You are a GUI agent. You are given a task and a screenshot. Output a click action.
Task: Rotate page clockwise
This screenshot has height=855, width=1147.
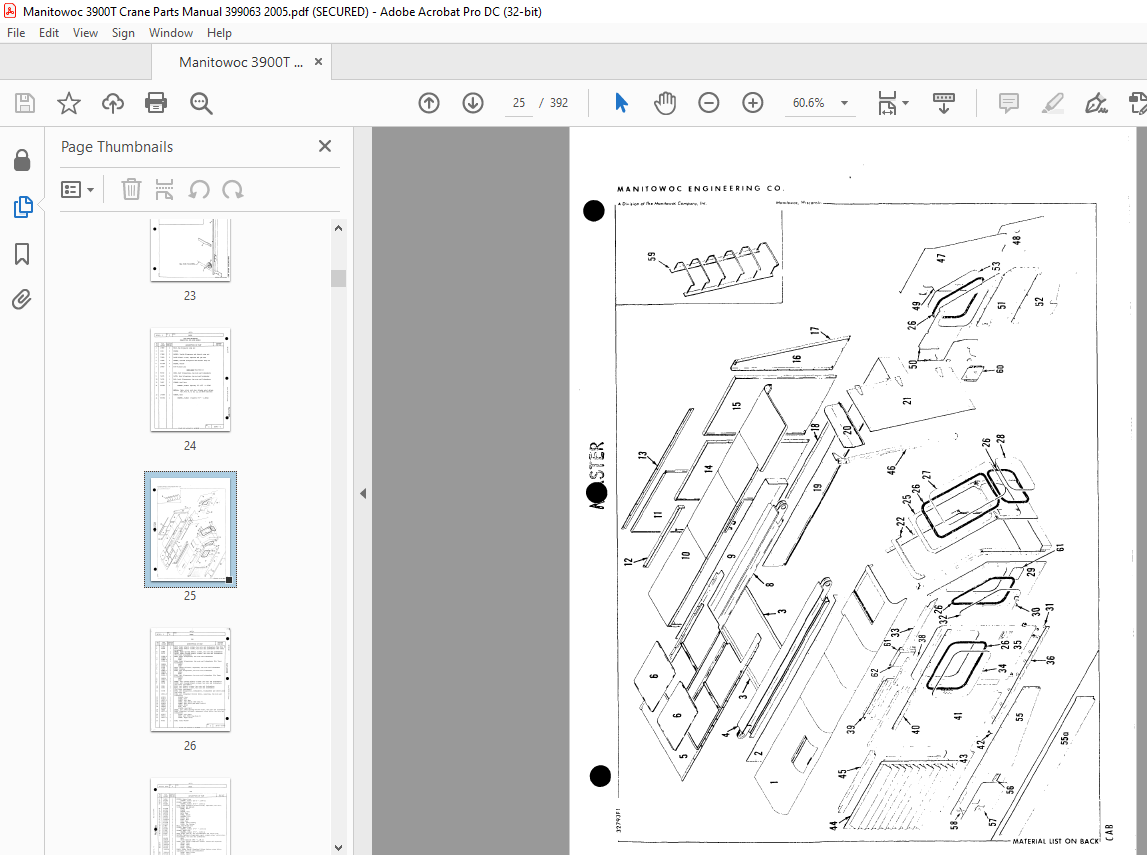(233, 189)
